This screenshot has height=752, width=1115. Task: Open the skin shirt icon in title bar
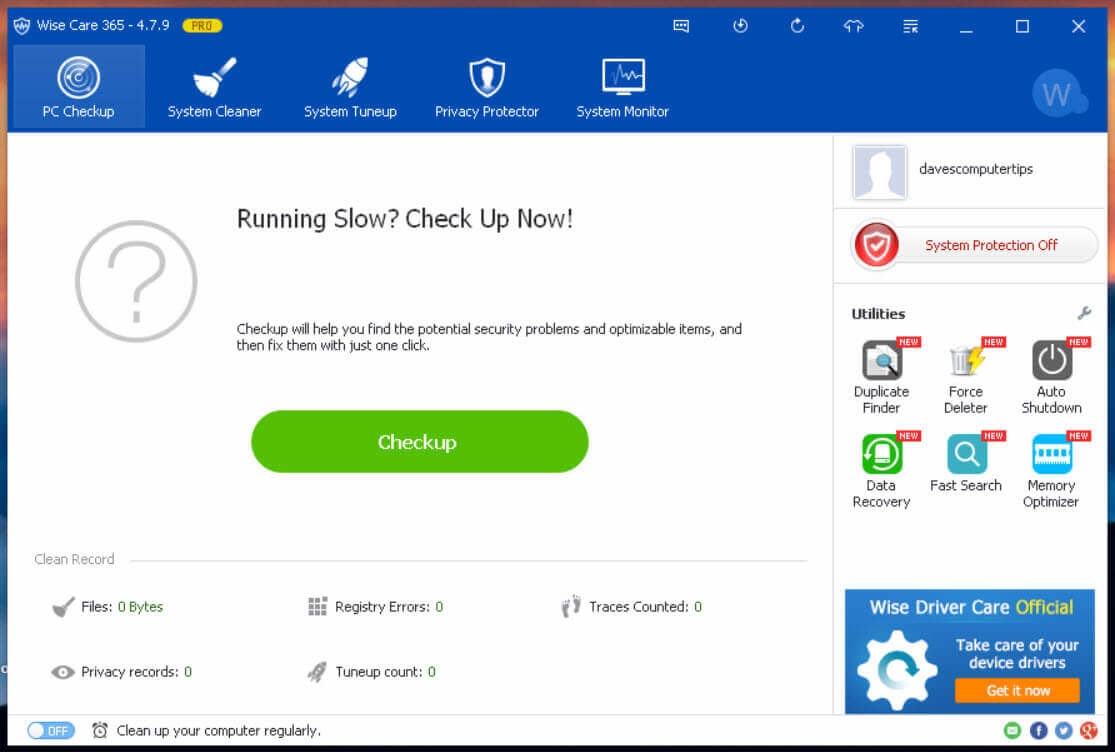(853, 26)
